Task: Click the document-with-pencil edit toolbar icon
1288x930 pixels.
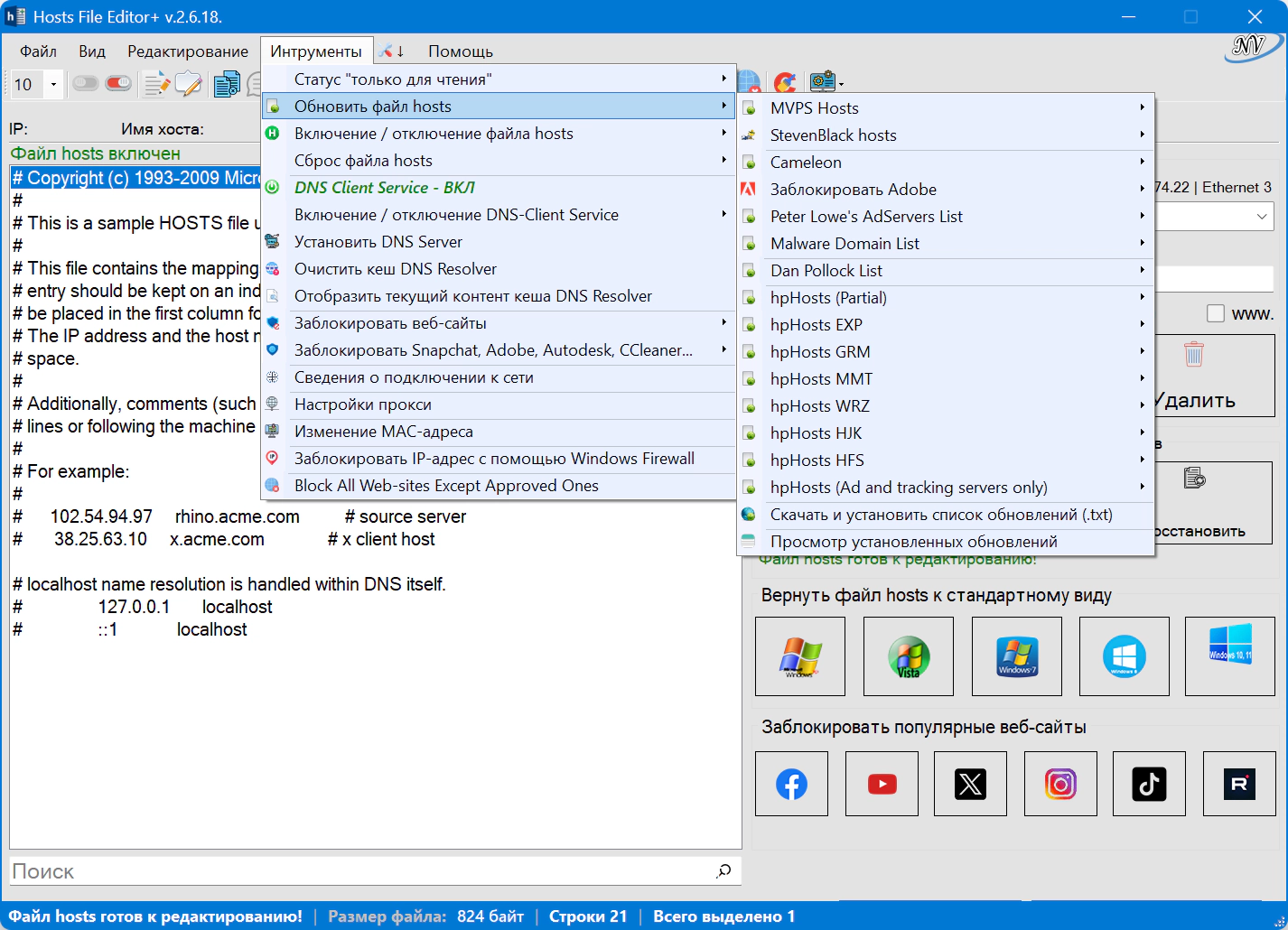Action: click(157, 84)
